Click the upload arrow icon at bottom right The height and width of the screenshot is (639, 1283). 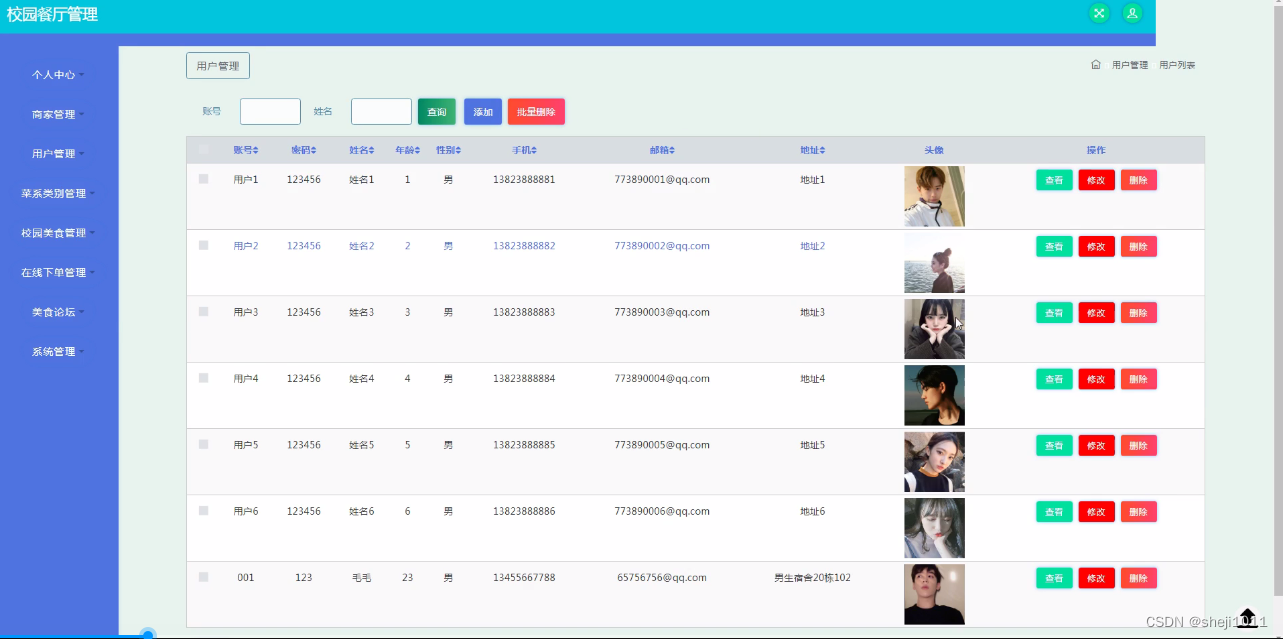[x=1247, y=617]
